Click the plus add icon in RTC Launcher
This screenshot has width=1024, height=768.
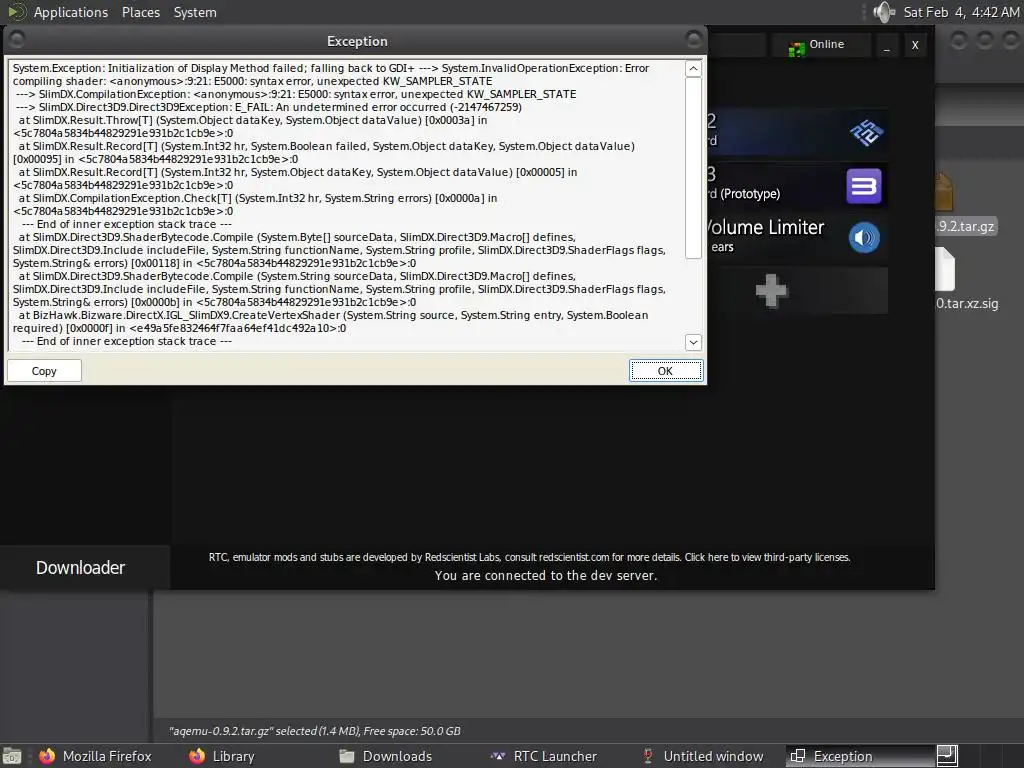[771, 291]
